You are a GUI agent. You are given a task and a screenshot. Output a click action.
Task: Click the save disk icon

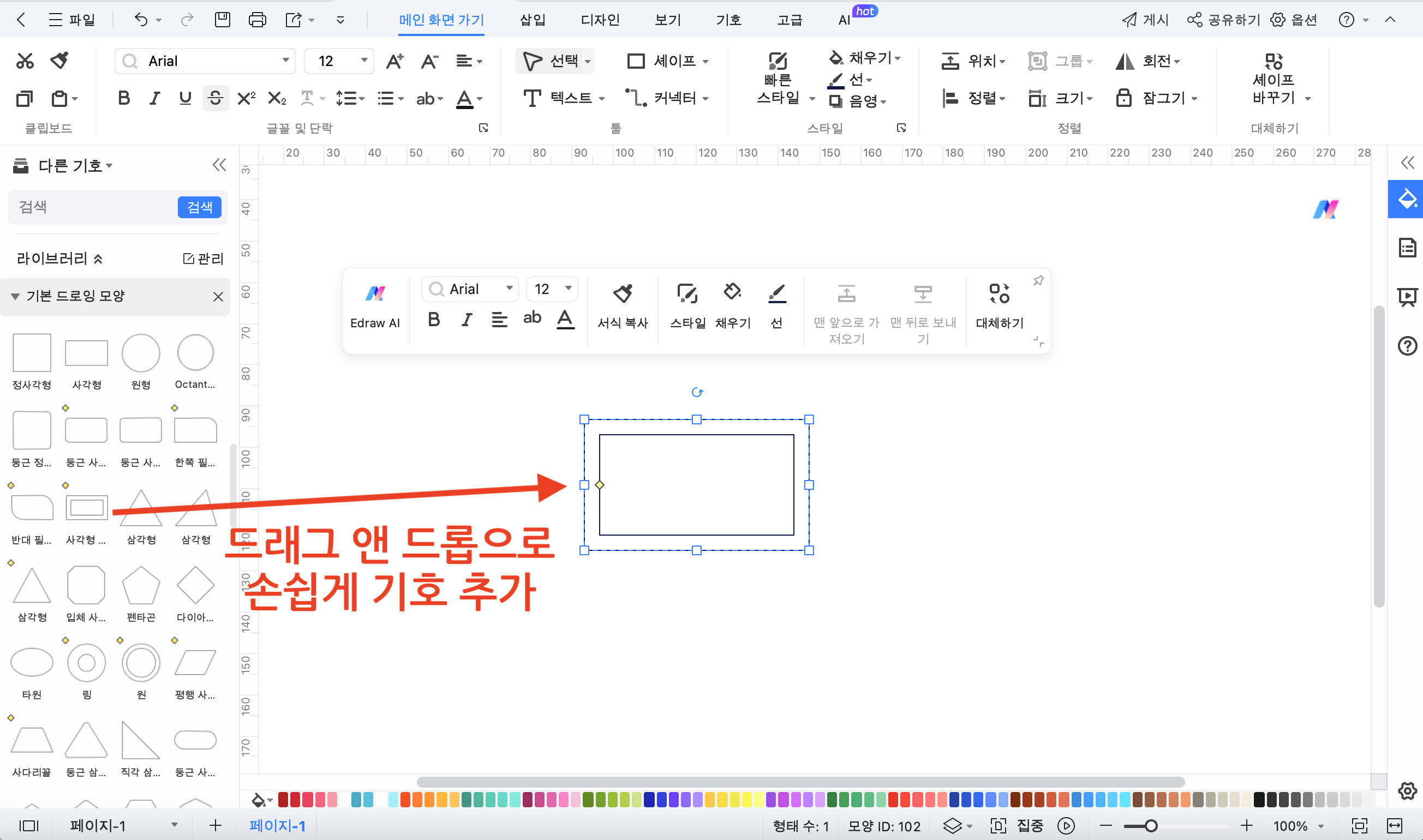(223, 20)
